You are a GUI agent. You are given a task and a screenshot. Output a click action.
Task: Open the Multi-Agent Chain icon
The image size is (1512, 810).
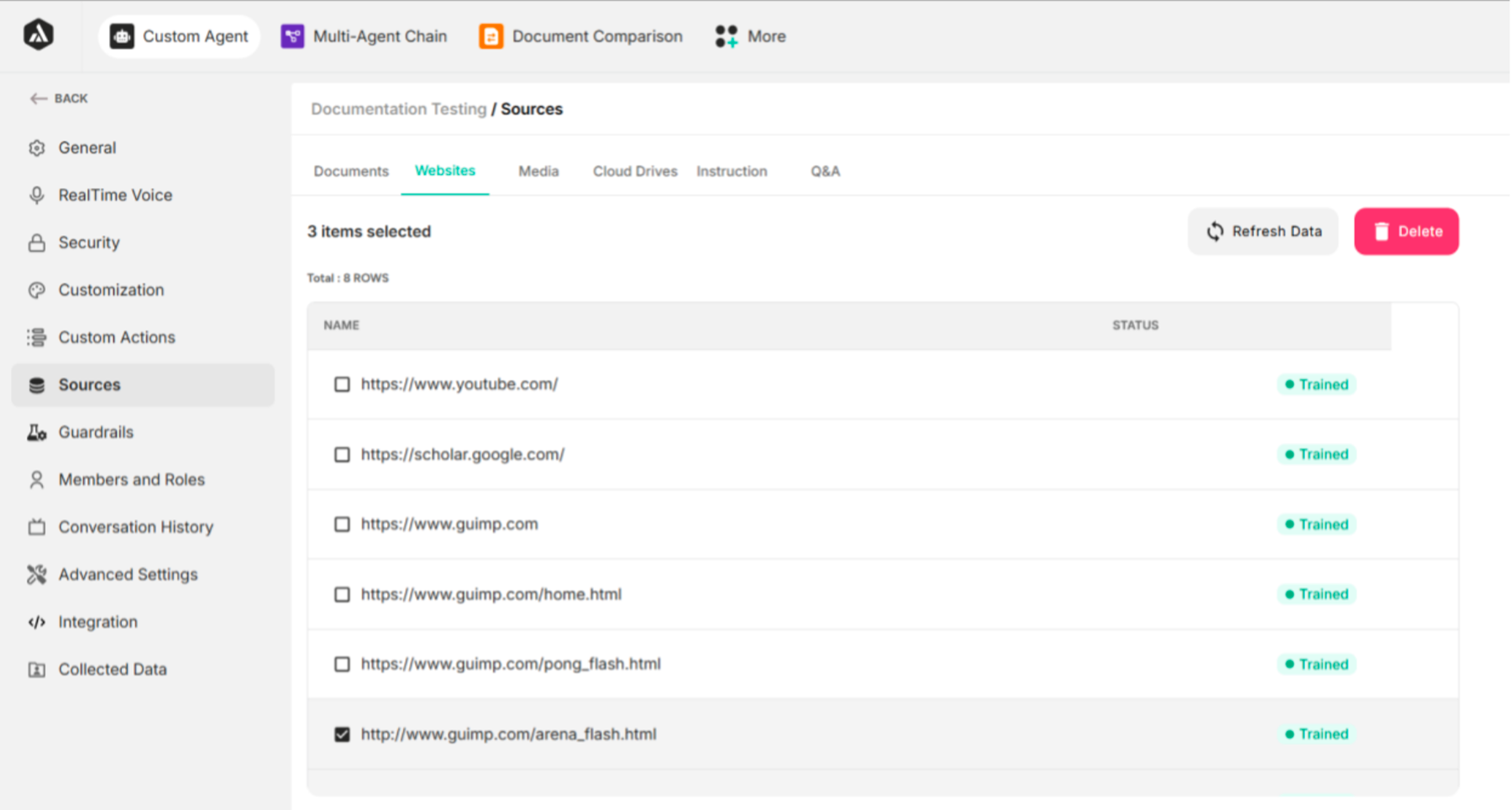[x=292, y=37]
